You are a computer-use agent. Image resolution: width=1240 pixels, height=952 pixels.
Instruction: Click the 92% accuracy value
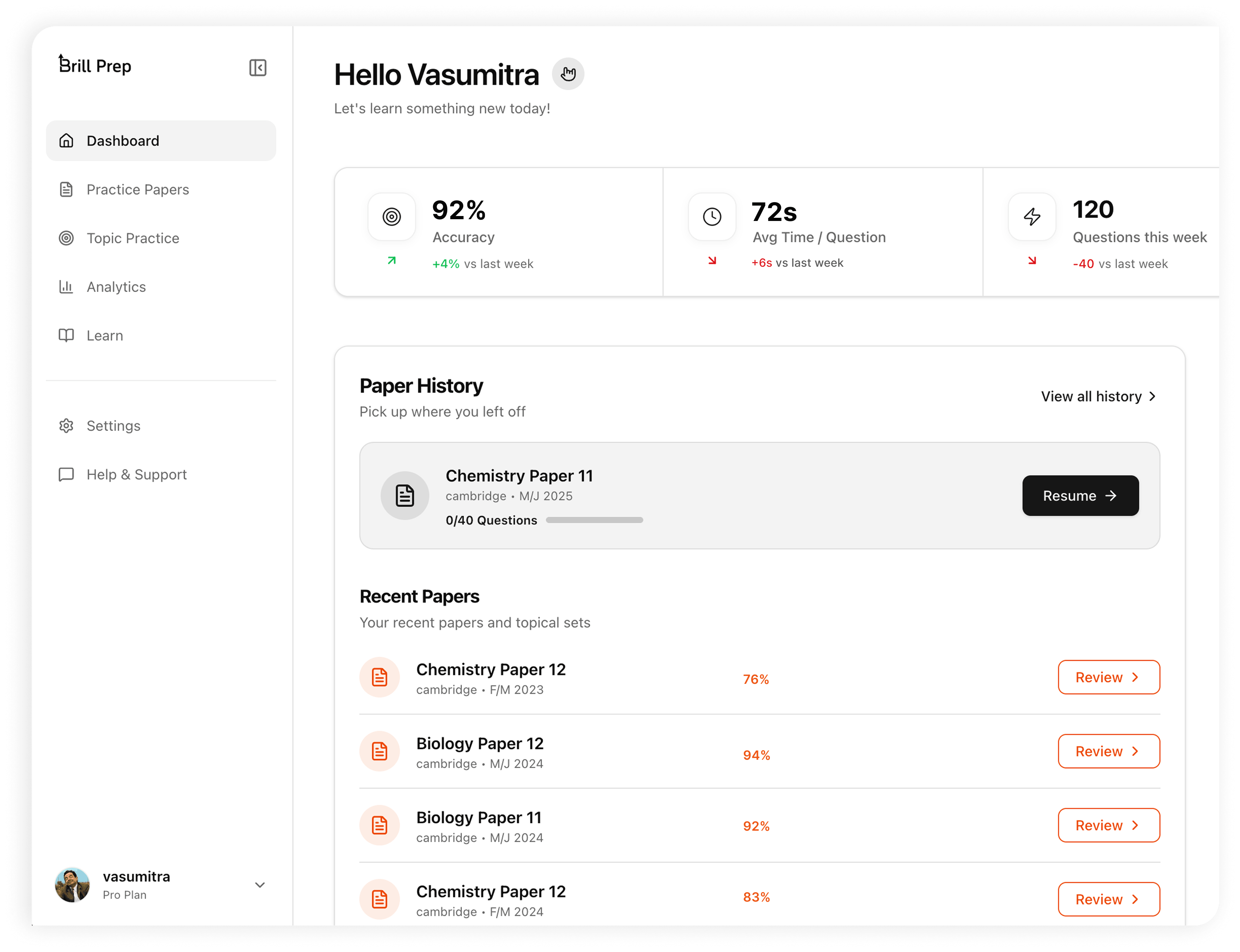click(459, 210)
